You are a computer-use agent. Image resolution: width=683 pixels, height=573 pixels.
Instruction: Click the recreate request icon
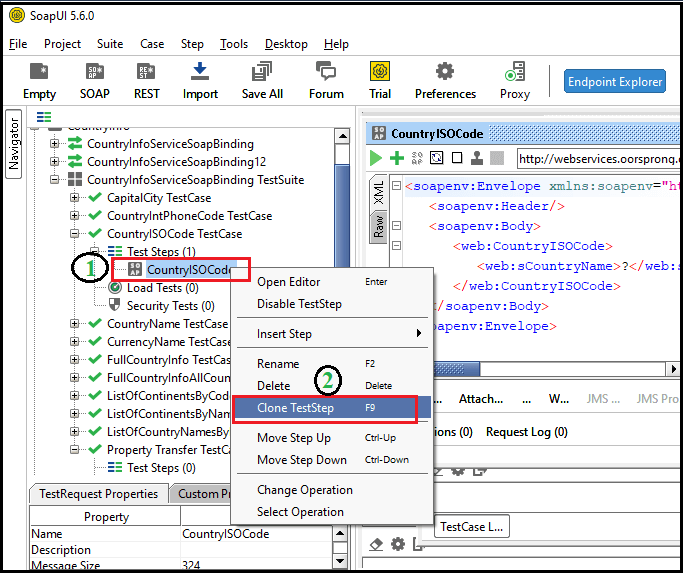pyautogui.click(x=436, y=158)
